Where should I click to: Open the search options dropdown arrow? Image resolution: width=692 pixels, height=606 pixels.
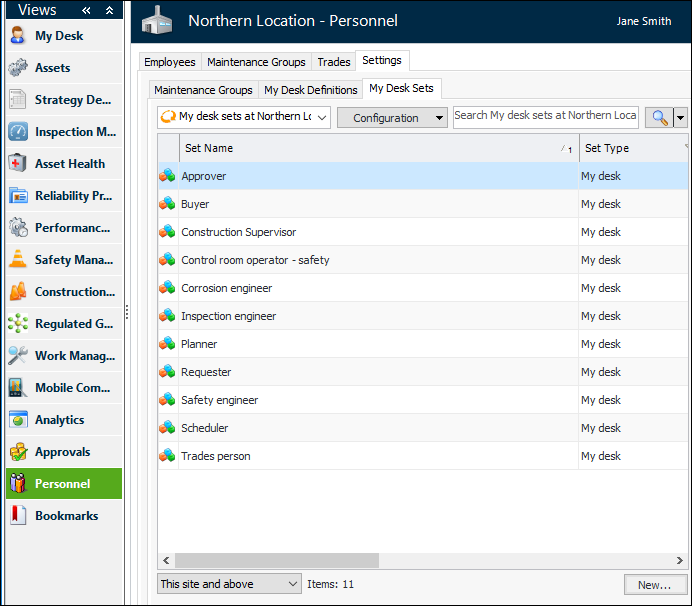(681, 118)
